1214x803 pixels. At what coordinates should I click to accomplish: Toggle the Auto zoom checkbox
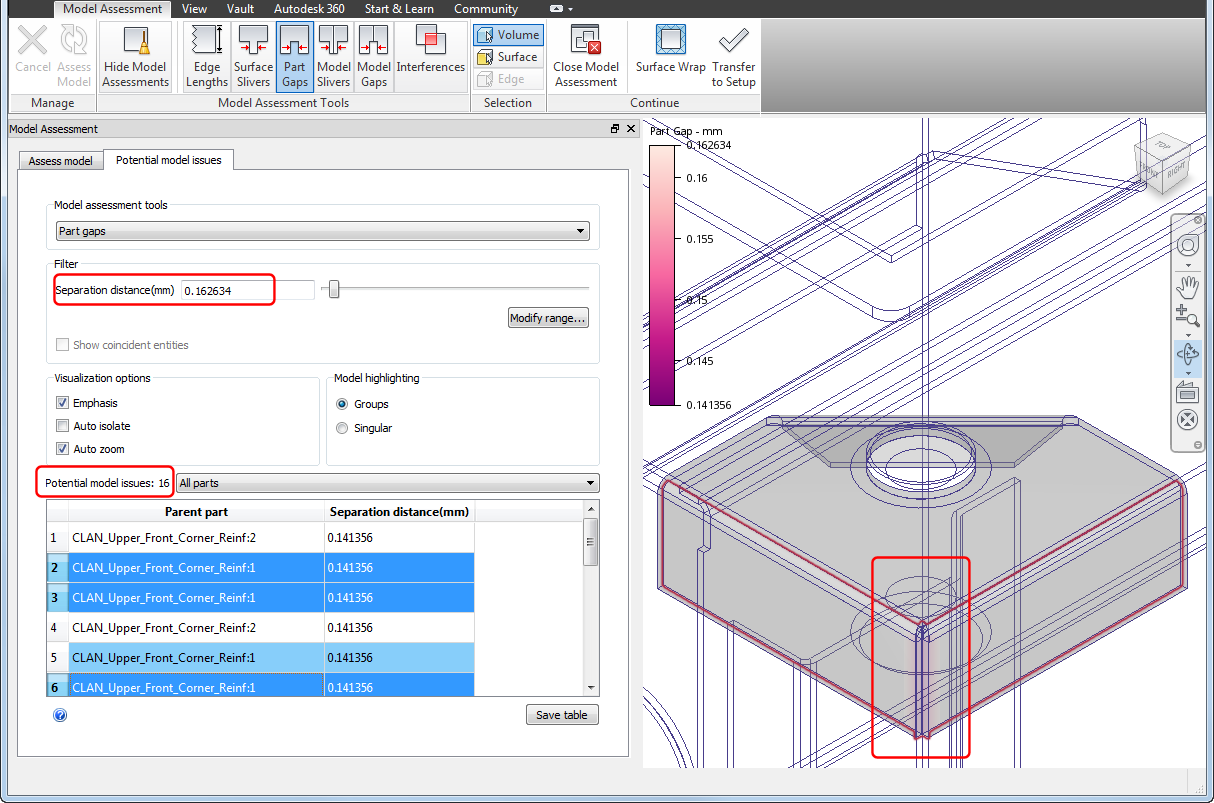[x=63, y=449]
